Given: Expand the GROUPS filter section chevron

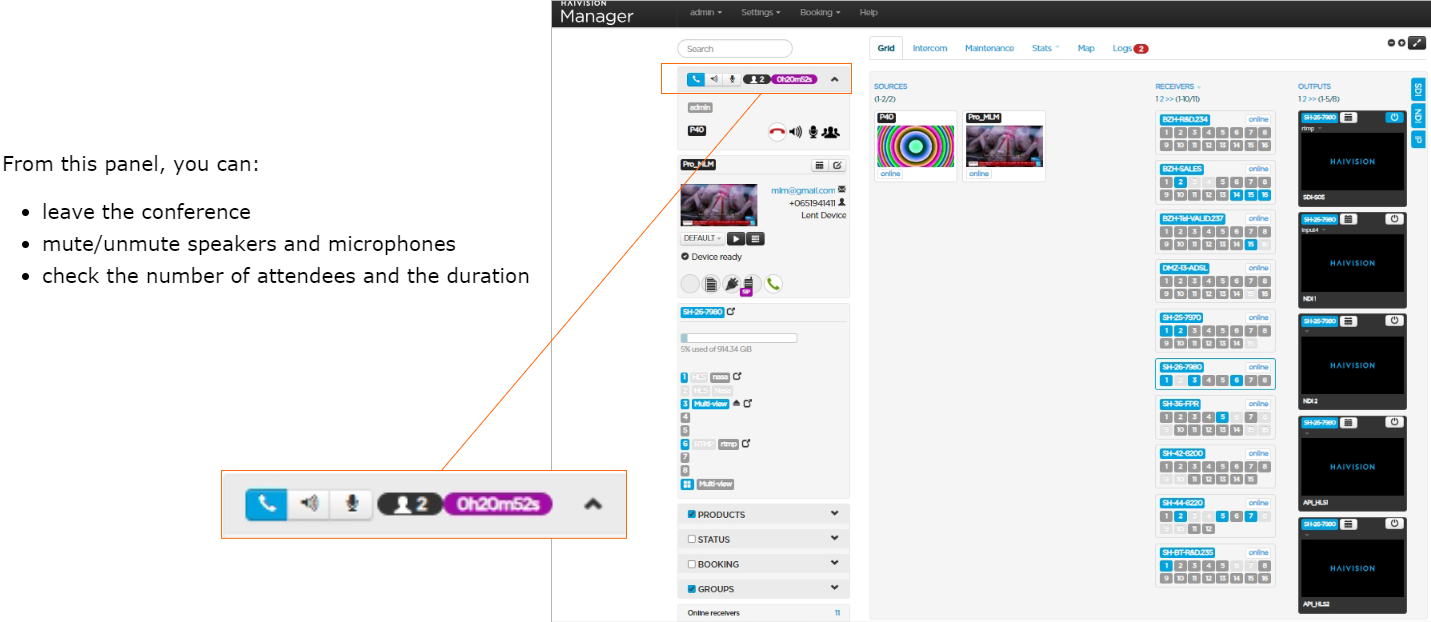Looking at the screenshot, I should (834, 589).
